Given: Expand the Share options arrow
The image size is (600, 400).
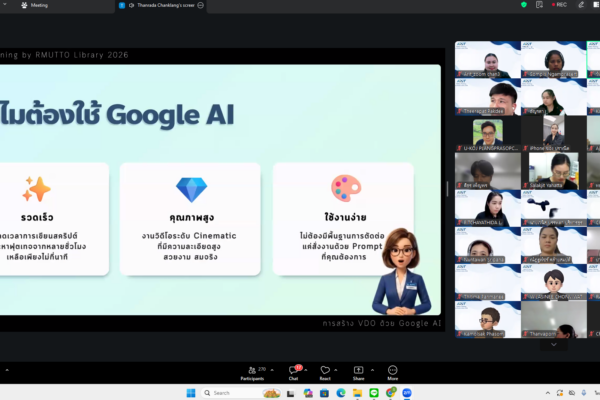Looking at the screenshot, I should (x=372, y=370).
